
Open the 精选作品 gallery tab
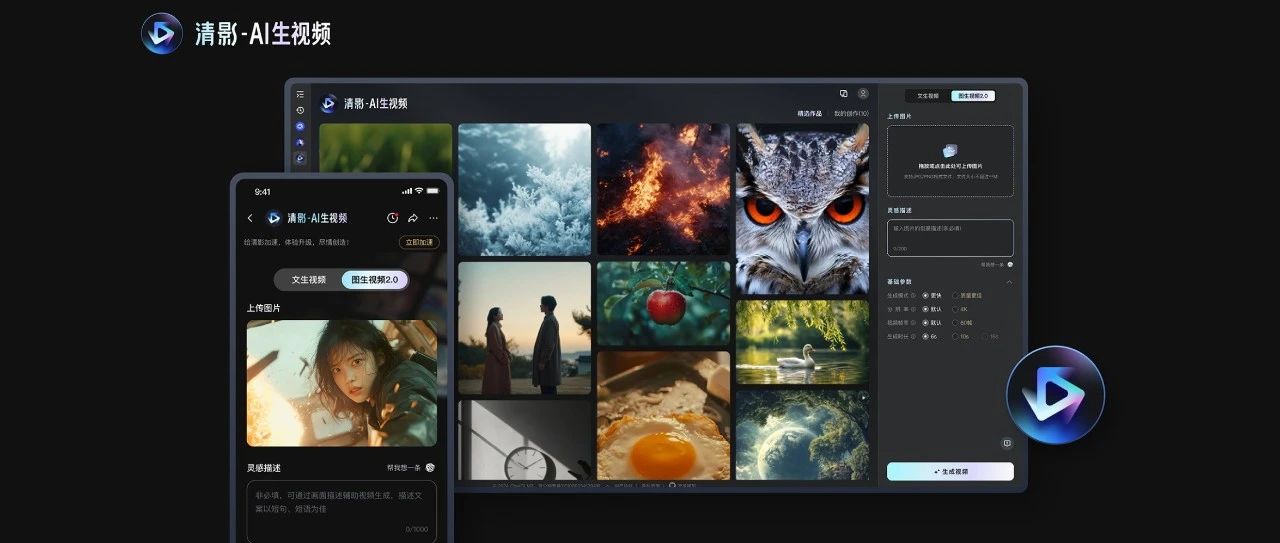809,114
